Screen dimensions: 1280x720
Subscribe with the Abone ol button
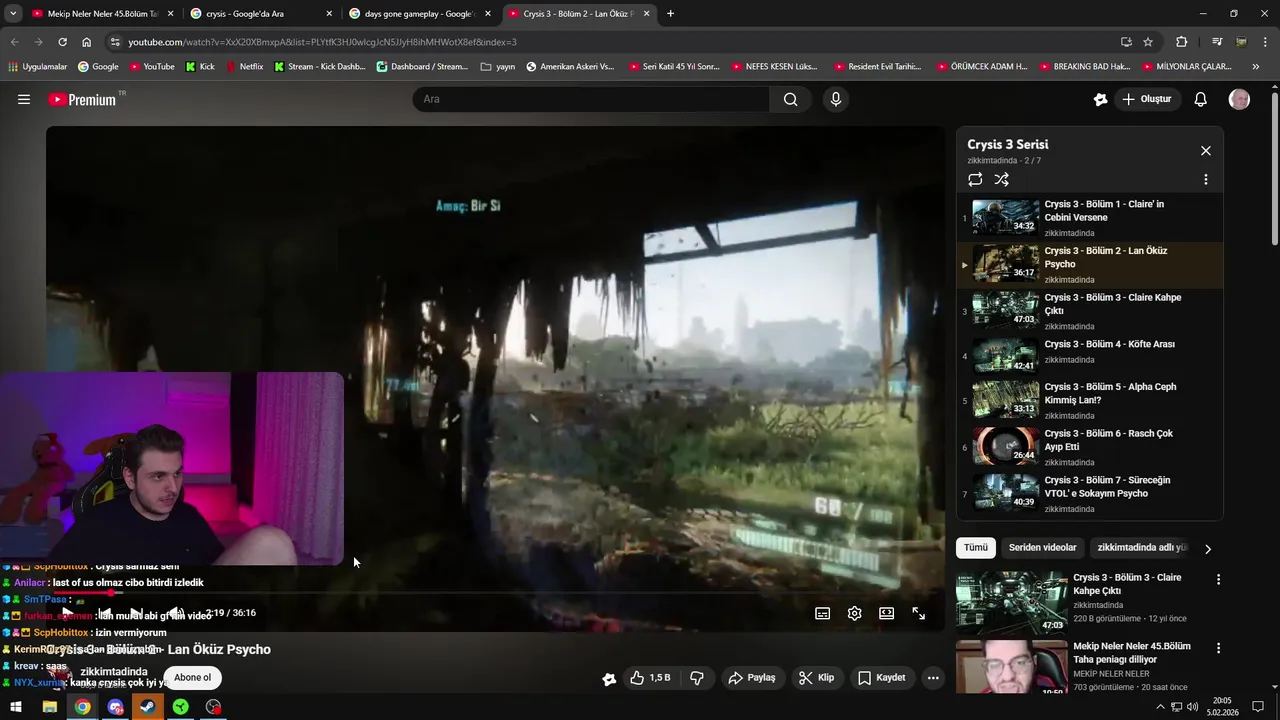[x=193, y=678]
